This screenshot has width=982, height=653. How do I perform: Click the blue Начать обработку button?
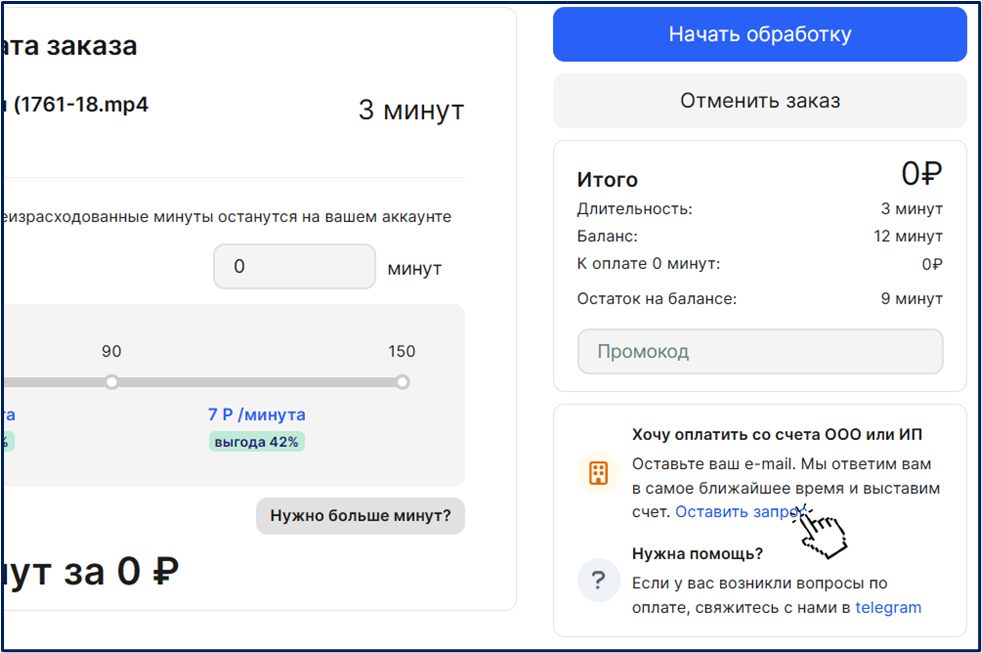coord(760,34)
